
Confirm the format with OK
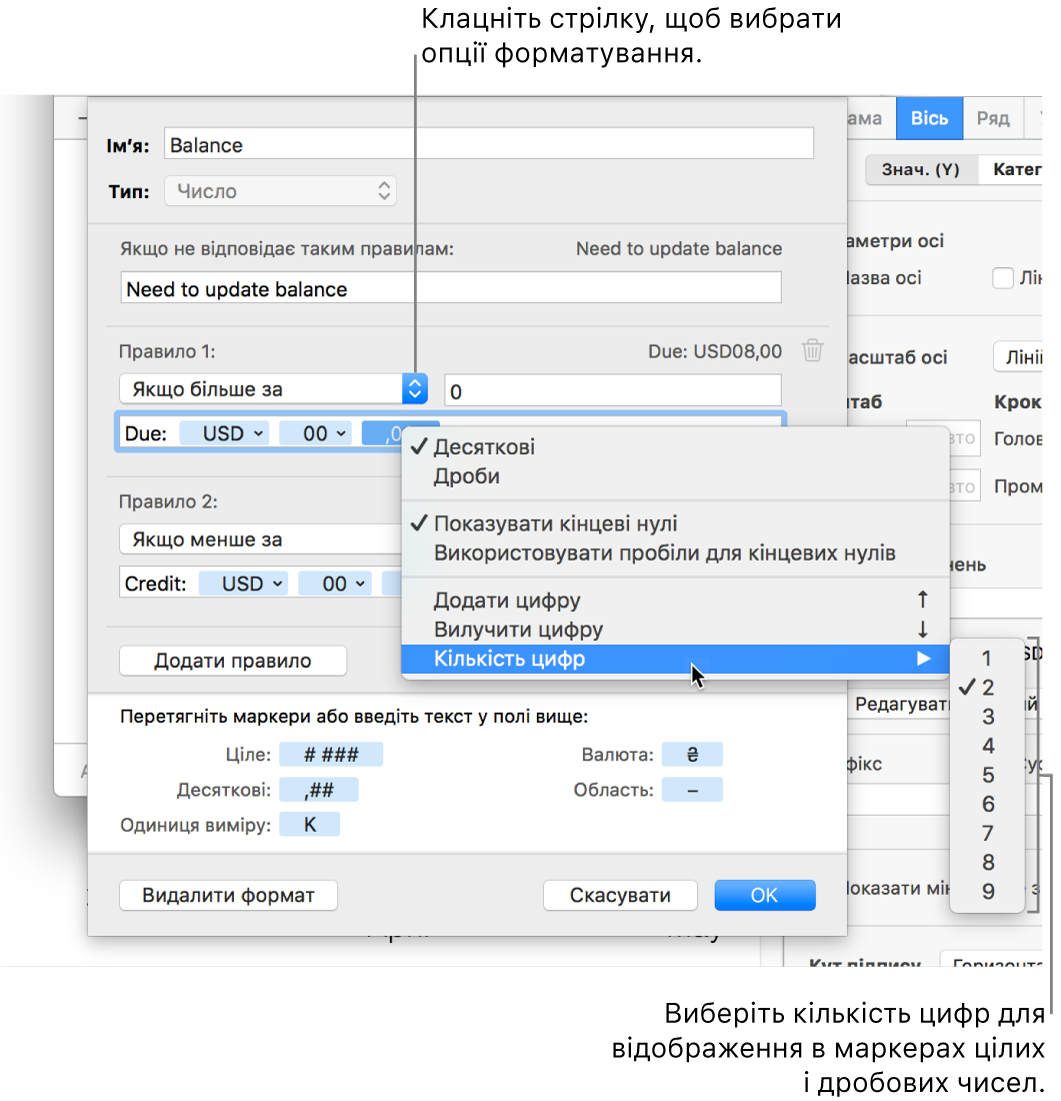pyautogui.click(x=765, y=895)
